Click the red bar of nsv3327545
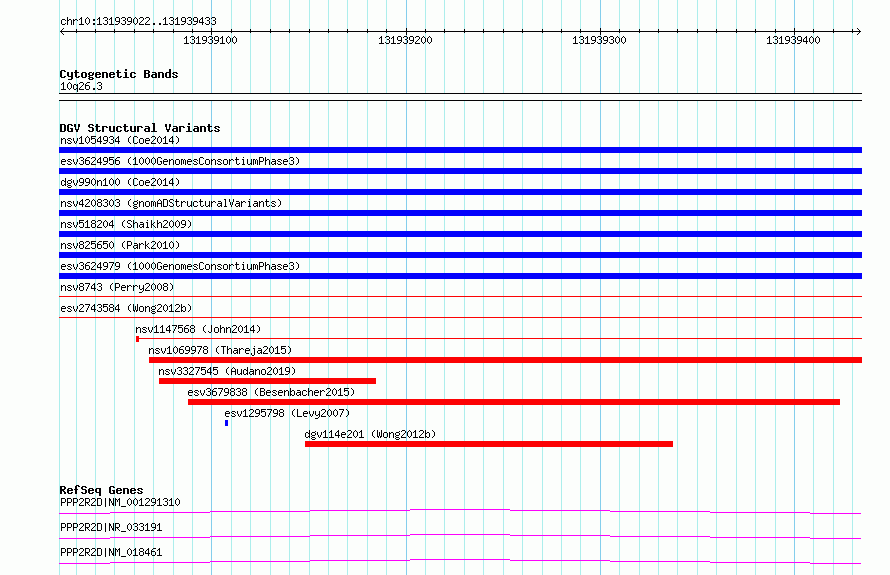The width and height of the screenshot is (890, 575). 267,381
